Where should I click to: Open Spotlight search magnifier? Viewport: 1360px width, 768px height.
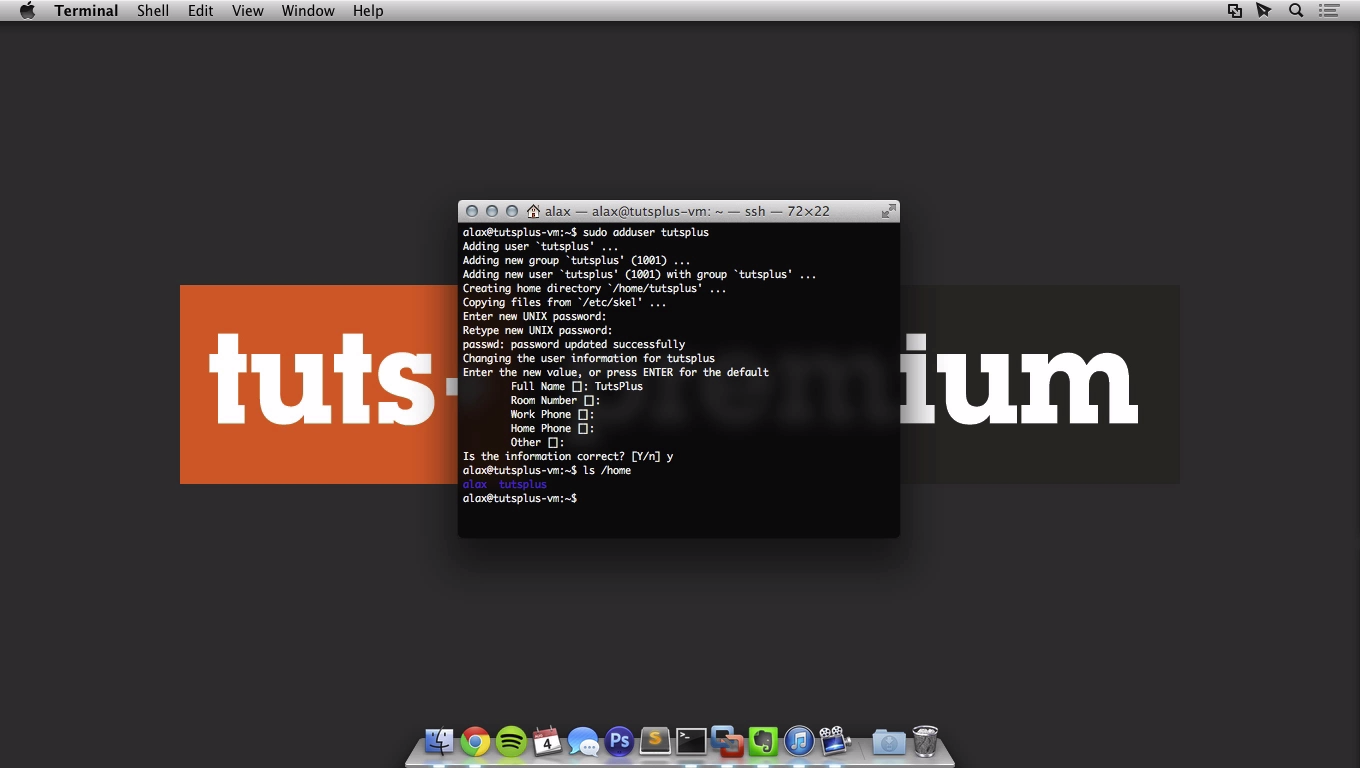(1296, 11)
